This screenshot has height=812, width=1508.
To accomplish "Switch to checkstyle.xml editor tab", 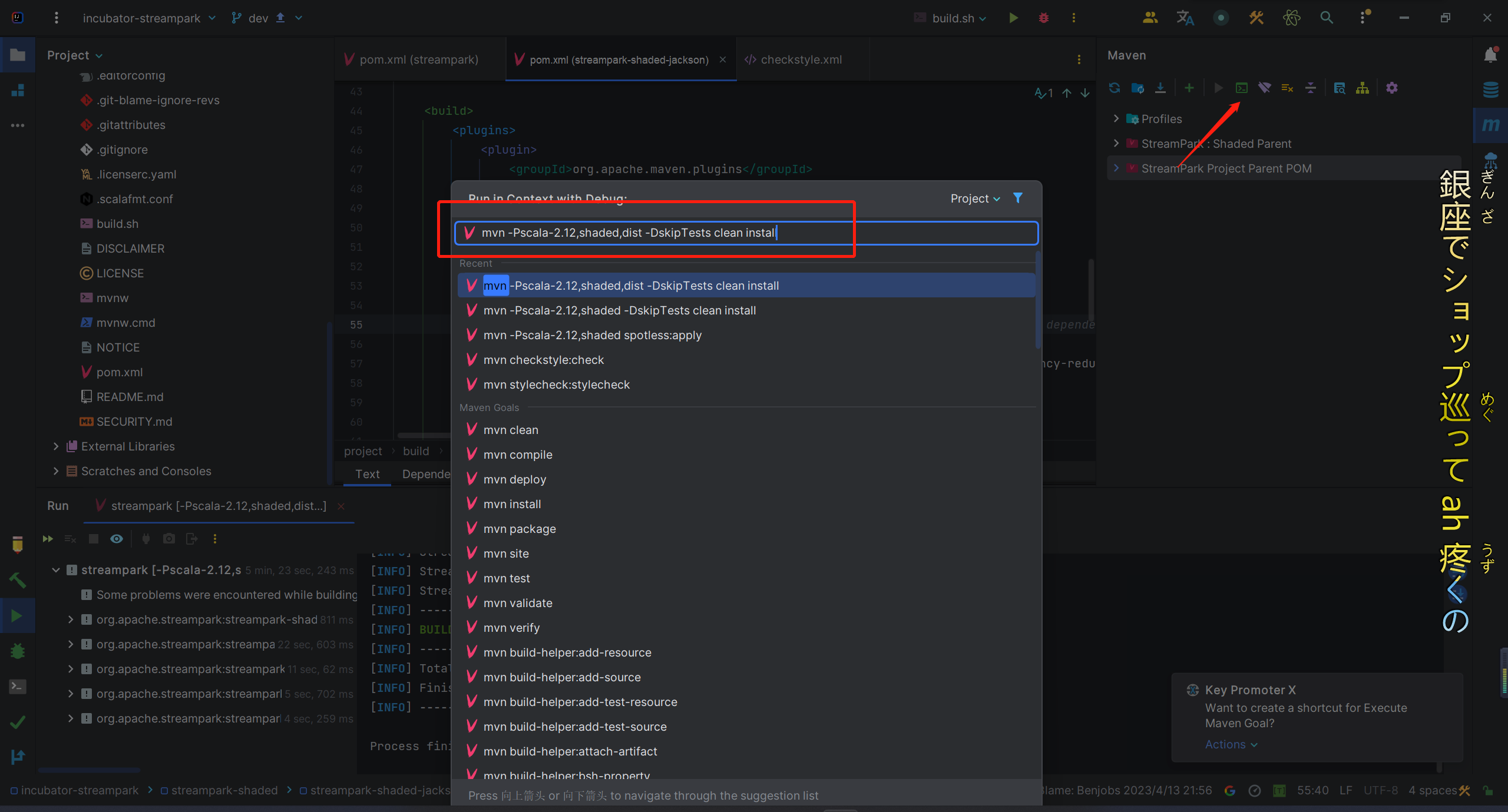I will point(801,59).
